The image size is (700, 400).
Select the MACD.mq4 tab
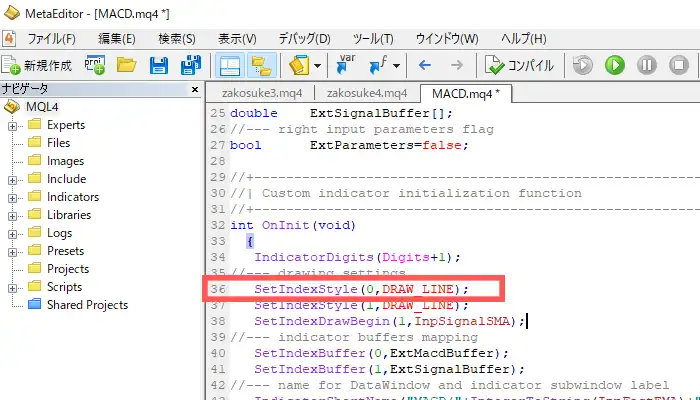pos(466,93)
